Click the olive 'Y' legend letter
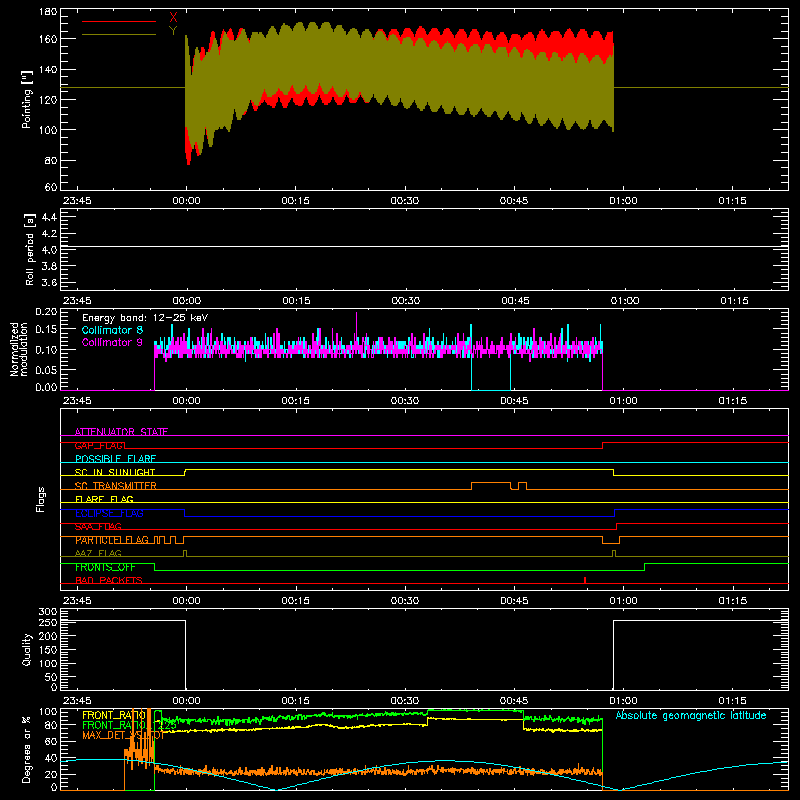 173,30
